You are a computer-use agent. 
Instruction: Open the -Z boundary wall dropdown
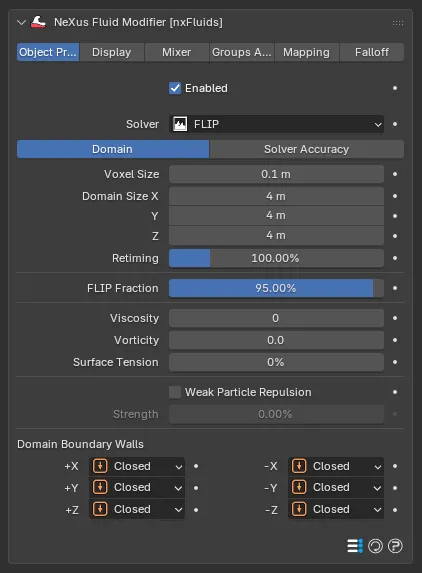(x=336, y=509)
